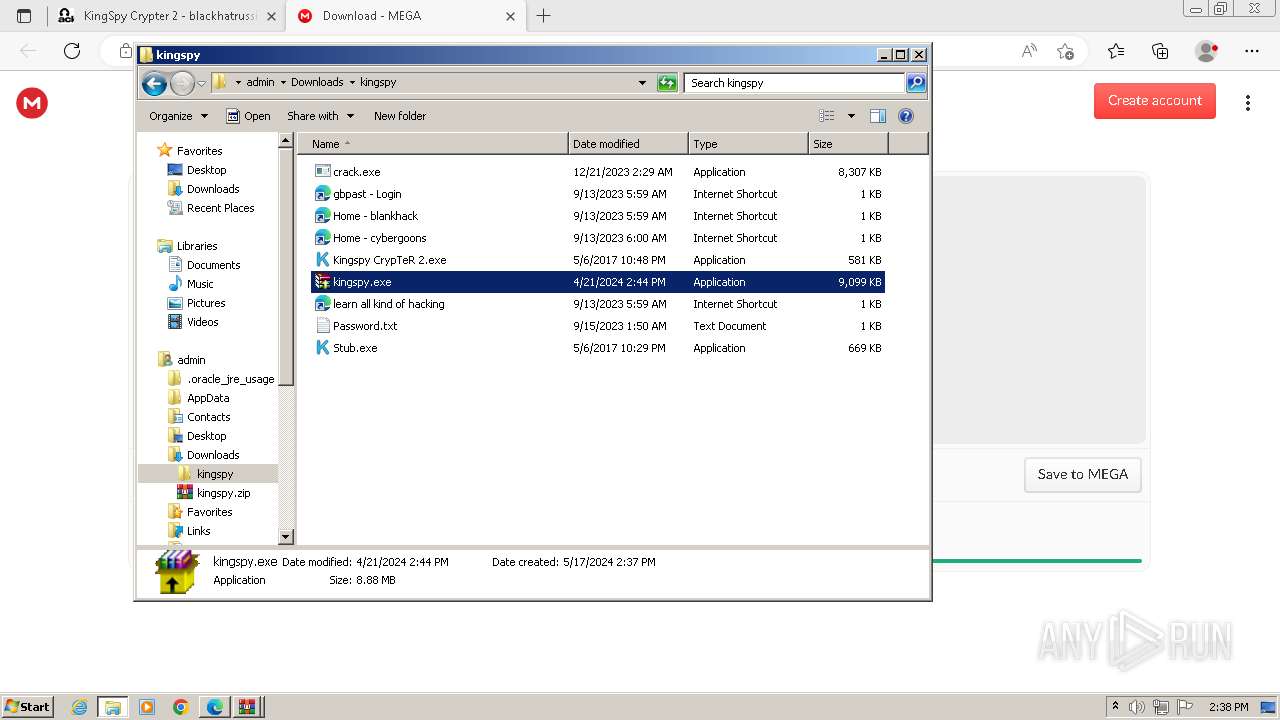Select the kingspy.exe file icon
1280x720 pixels.
tap(322, 282)
